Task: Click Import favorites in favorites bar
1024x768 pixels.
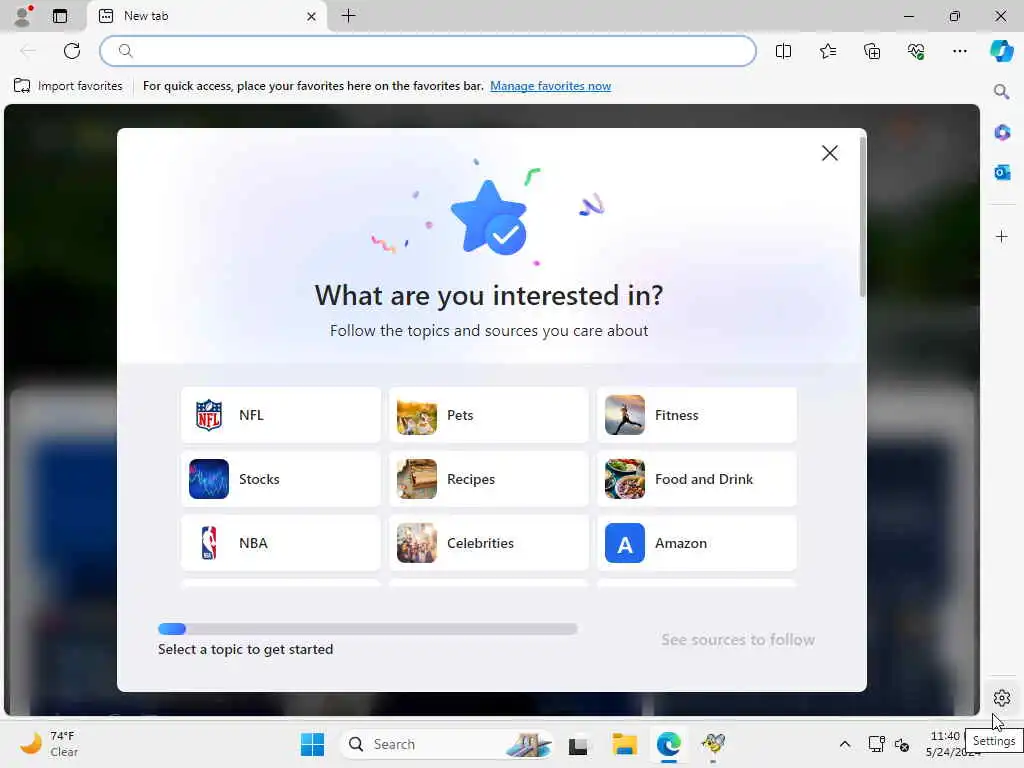Action: pyautogui.click(x=68, y=86)
